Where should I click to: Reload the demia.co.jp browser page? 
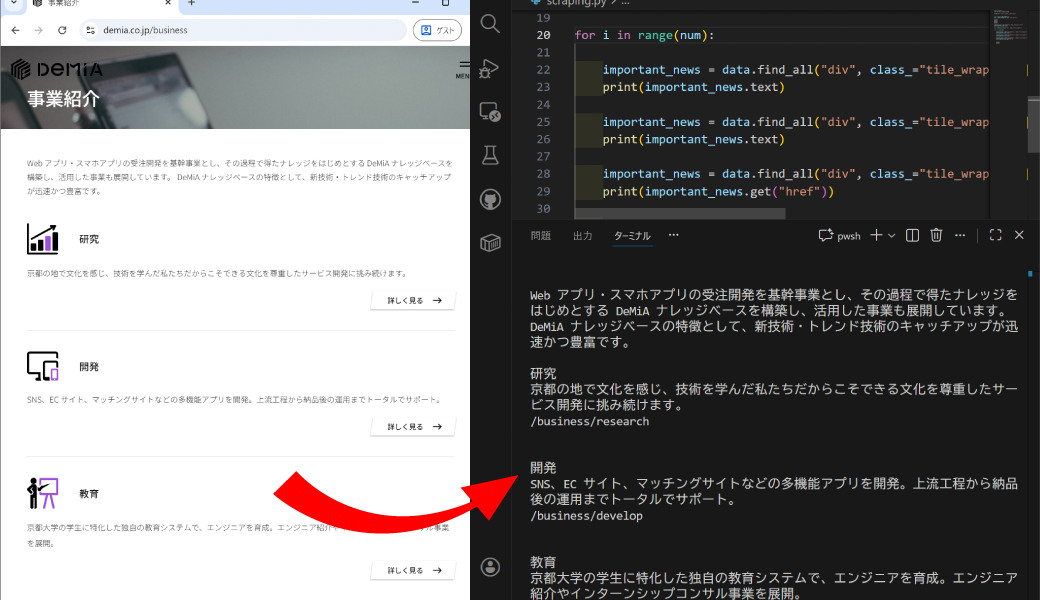62,30
